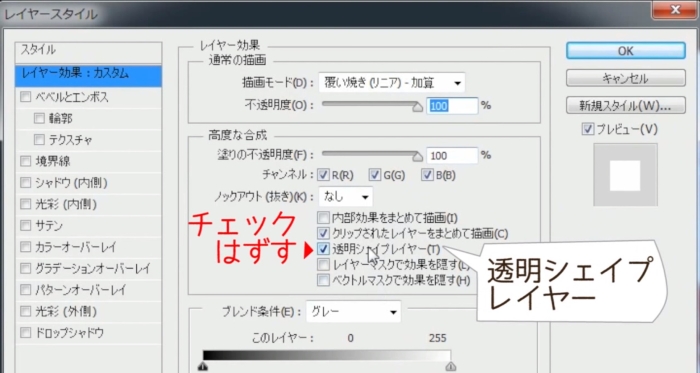Screen dimensions: 700x373
Task: Click the 不透明度 value input field
Action: [452, 106]
